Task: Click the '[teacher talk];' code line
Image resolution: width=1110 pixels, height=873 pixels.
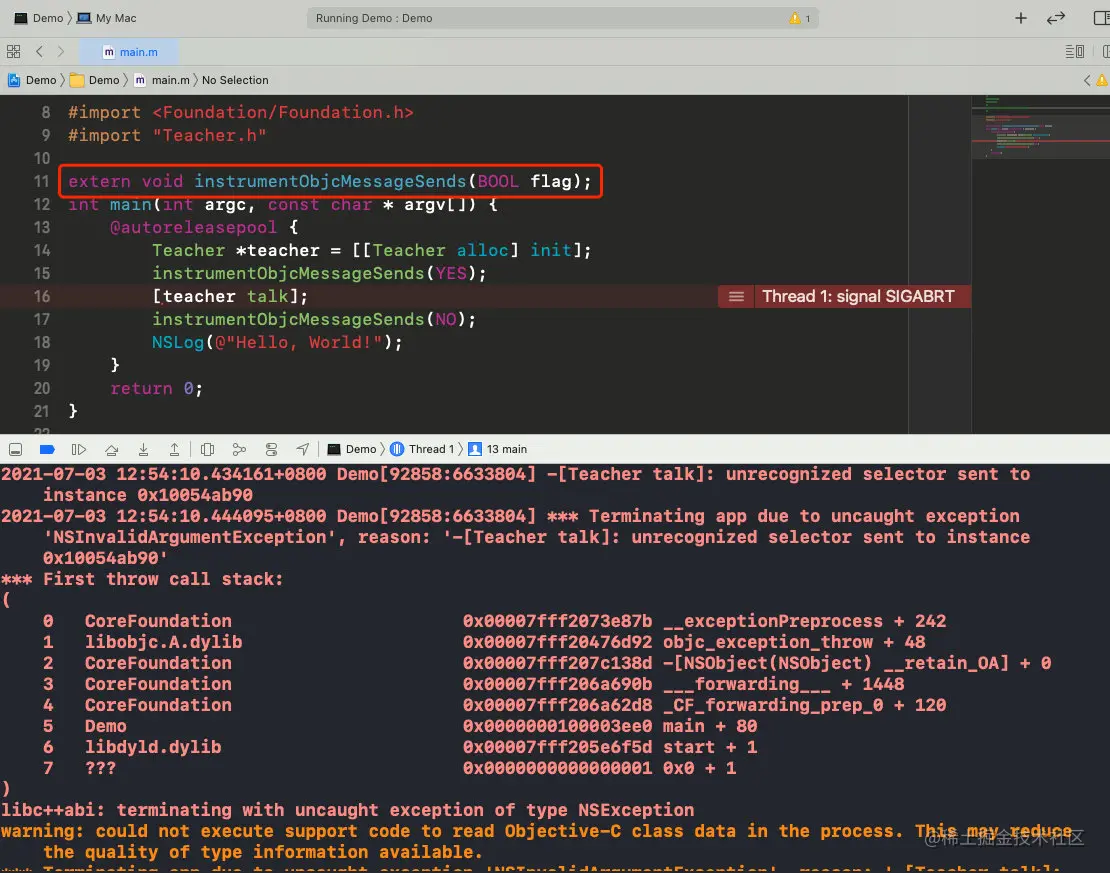Action: click(230, 297)
